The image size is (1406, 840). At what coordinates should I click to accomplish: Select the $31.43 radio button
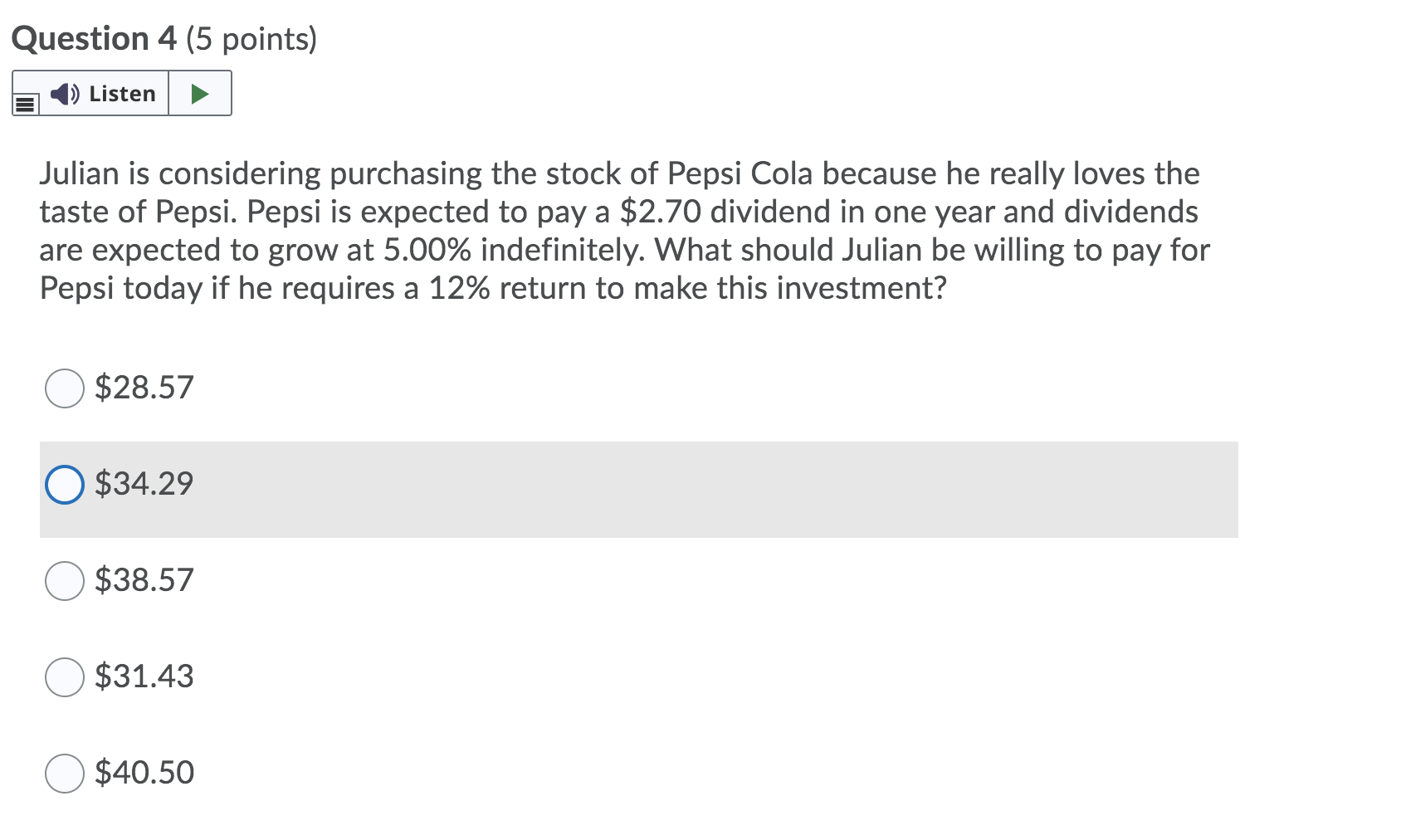pos(65,677)
